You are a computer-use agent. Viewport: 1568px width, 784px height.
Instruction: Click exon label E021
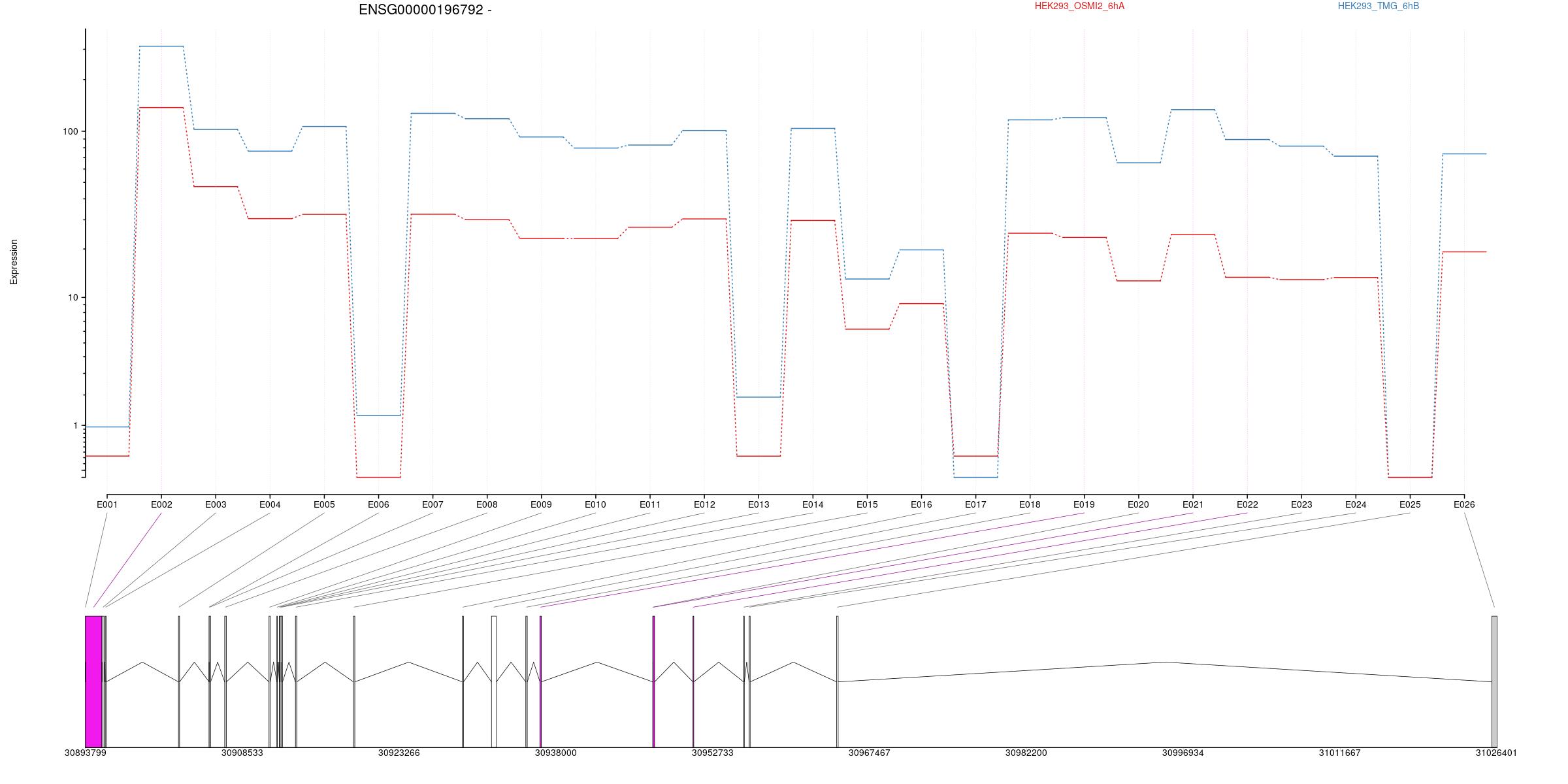tap(1193, 504)
